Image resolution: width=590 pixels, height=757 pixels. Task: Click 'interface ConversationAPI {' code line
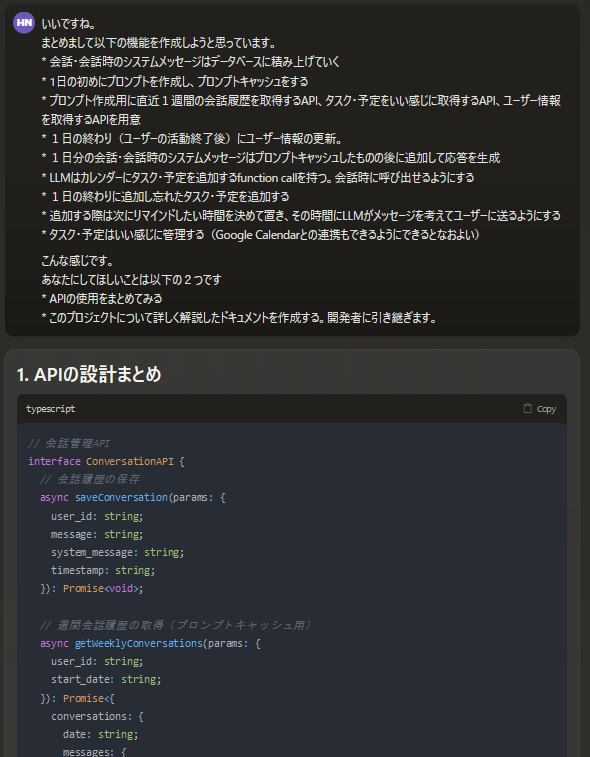(x=106, y=461)
